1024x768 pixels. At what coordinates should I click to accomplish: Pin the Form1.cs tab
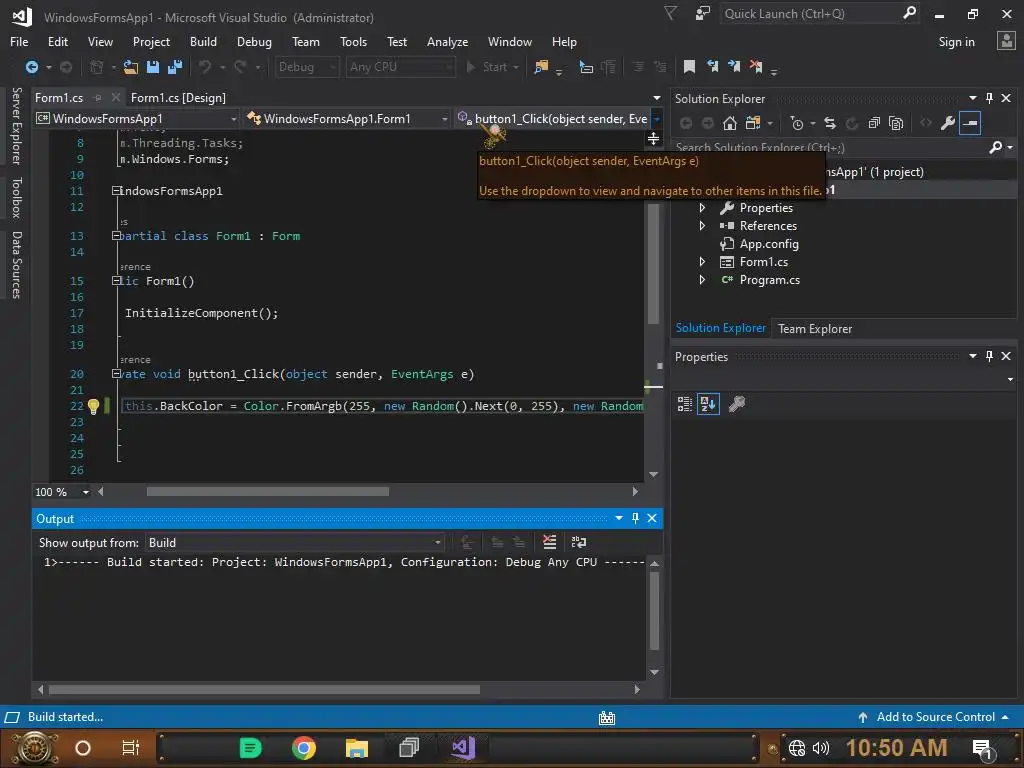click(98, 98)
